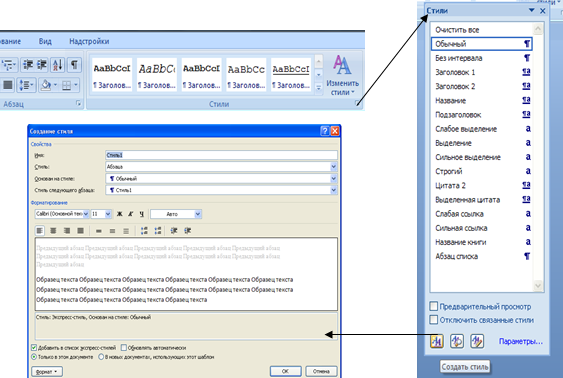Open the shading color dropdown arrow in the ribbon
563x378 pixels.
coord(55,85)
